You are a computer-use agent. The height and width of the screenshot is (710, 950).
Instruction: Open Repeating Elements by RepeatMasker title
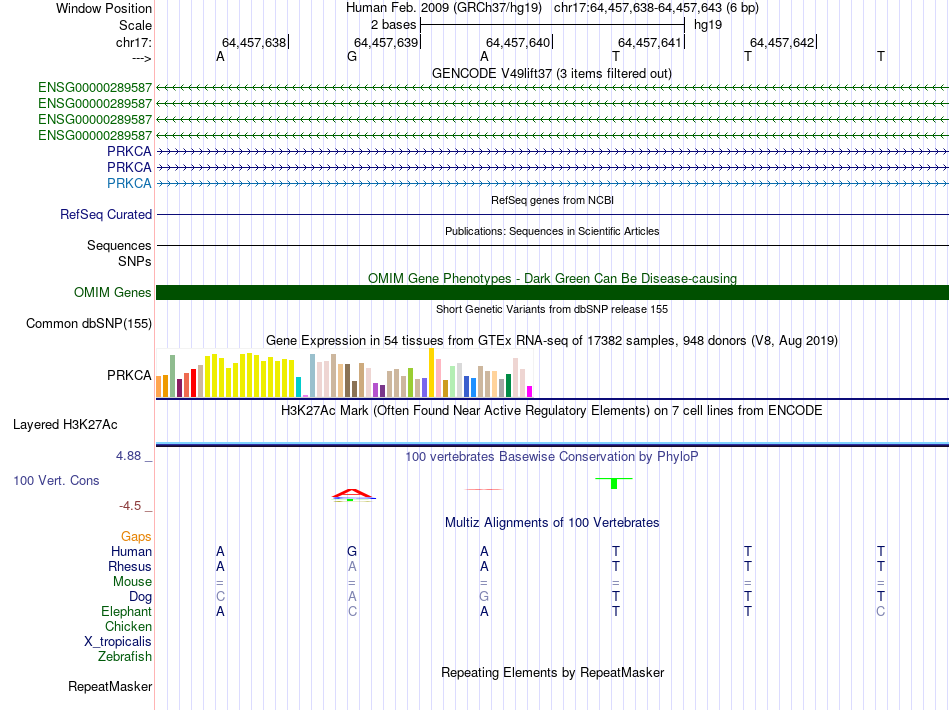coord(553,672)
